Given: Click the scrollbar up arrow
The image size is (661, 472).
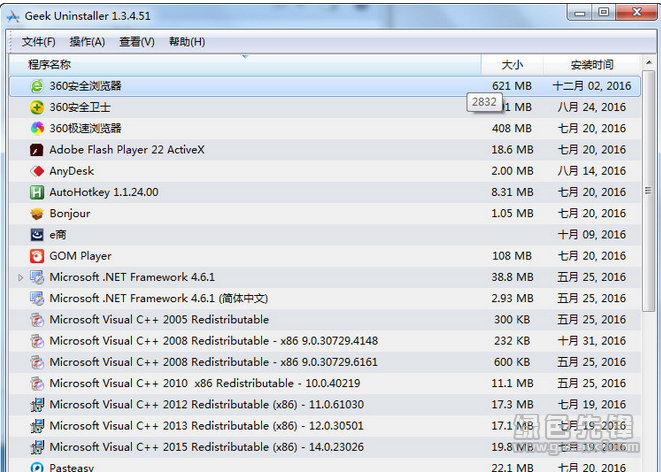Looking at the screenshot, I should 649,62.
